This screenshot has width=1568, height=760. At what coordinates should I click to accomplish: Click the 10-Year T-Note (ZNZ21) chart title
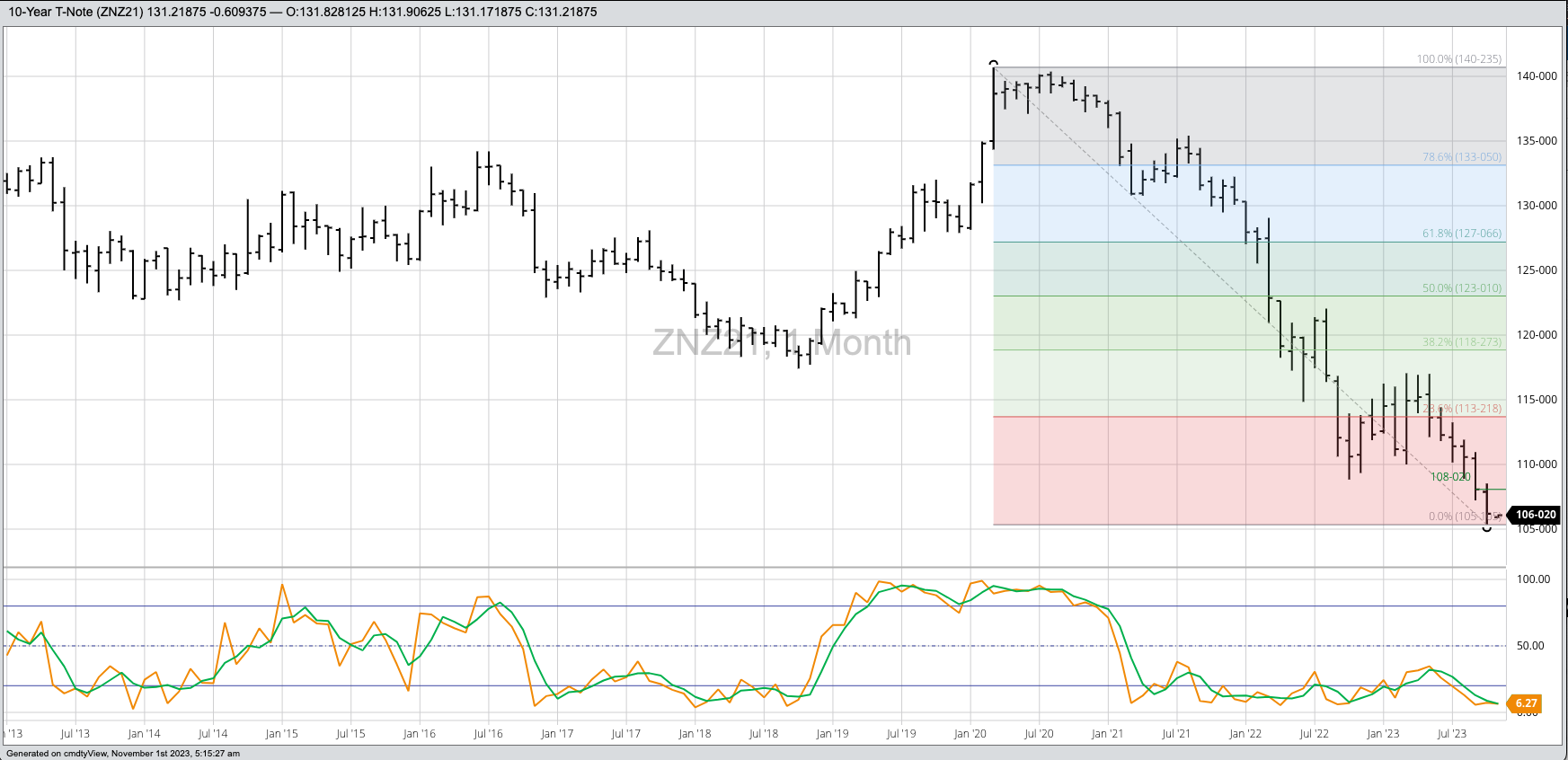pyautogui.click(x=75, y=12)
